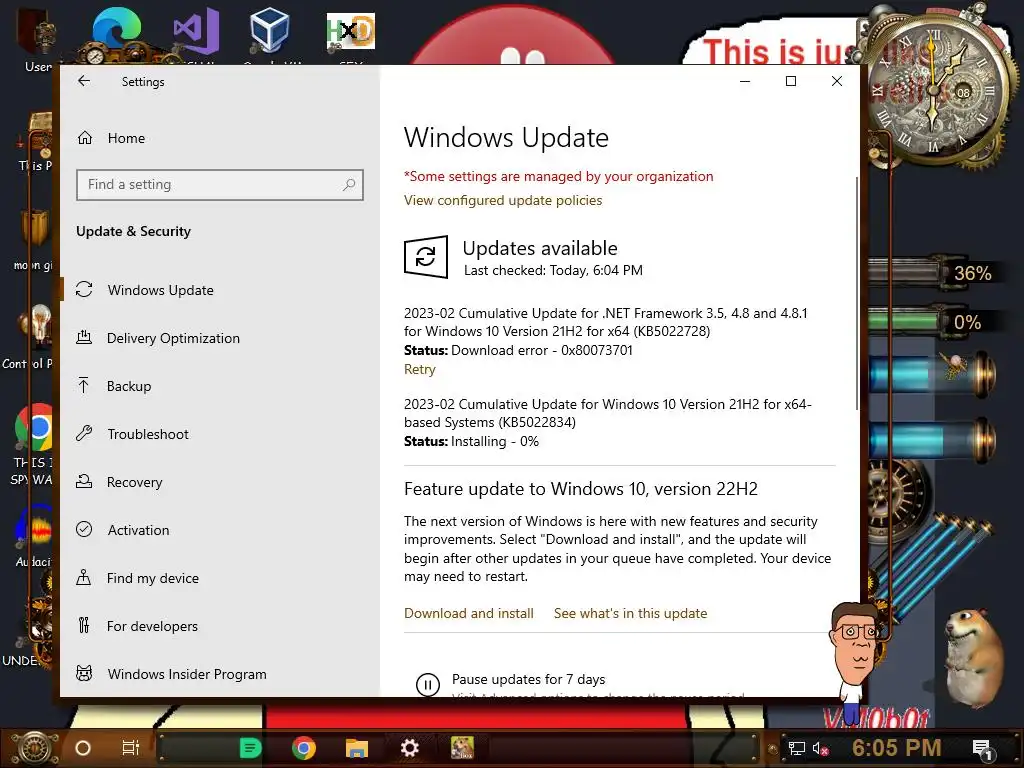Open Cortana circle on the taskbar
This screenshot has height=768, width=1024.
click(83, 748)
